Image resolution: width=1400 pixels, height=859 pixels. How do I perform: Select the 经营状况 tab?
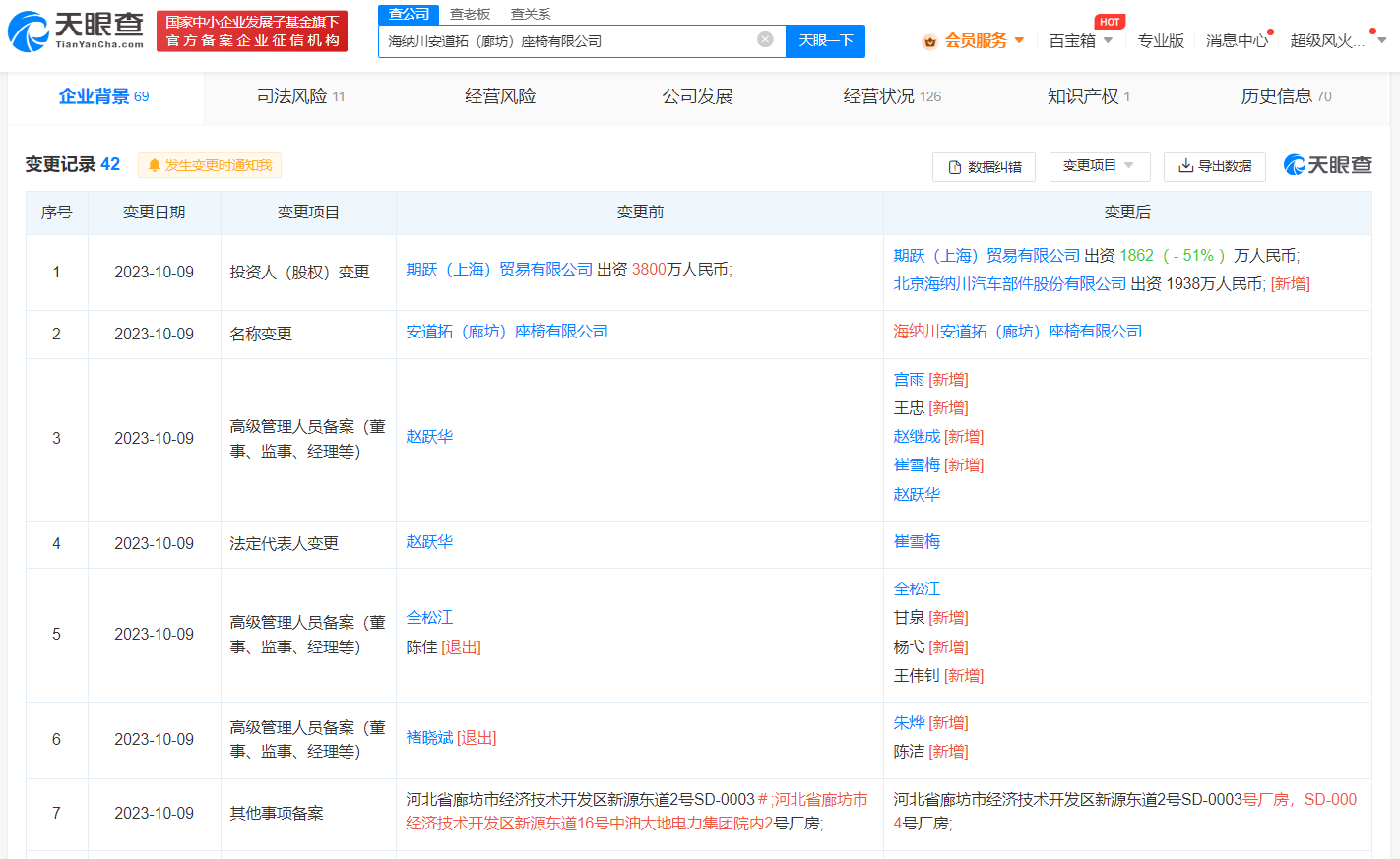point(892,96)
